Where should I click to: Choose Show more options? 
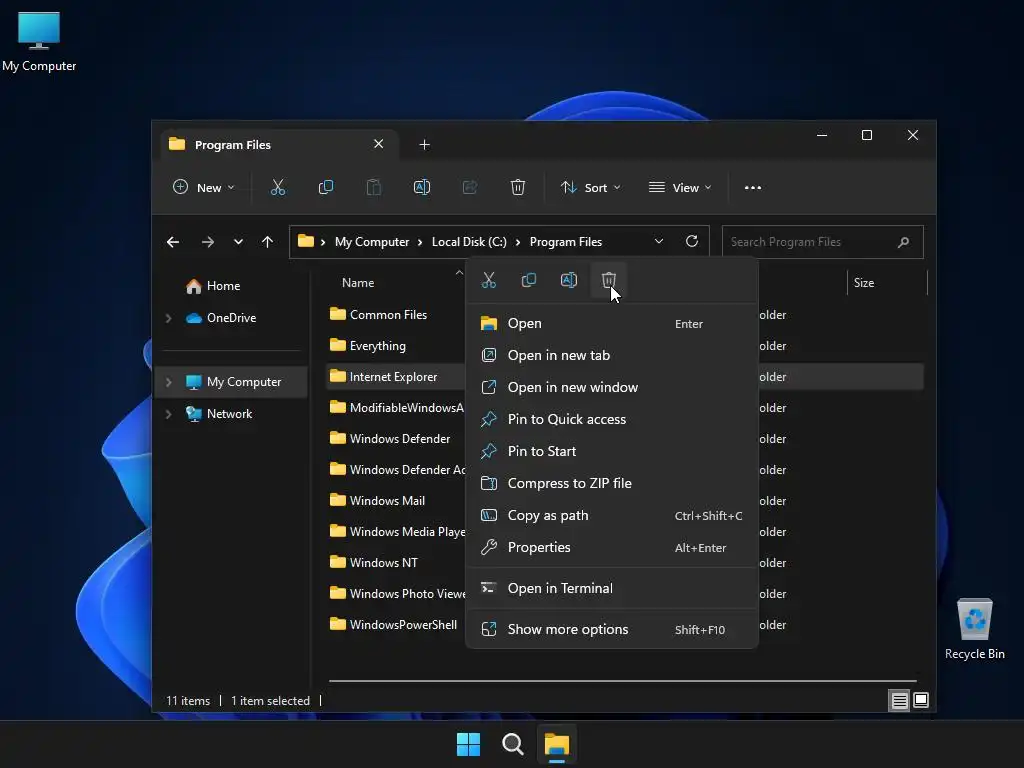611,630
